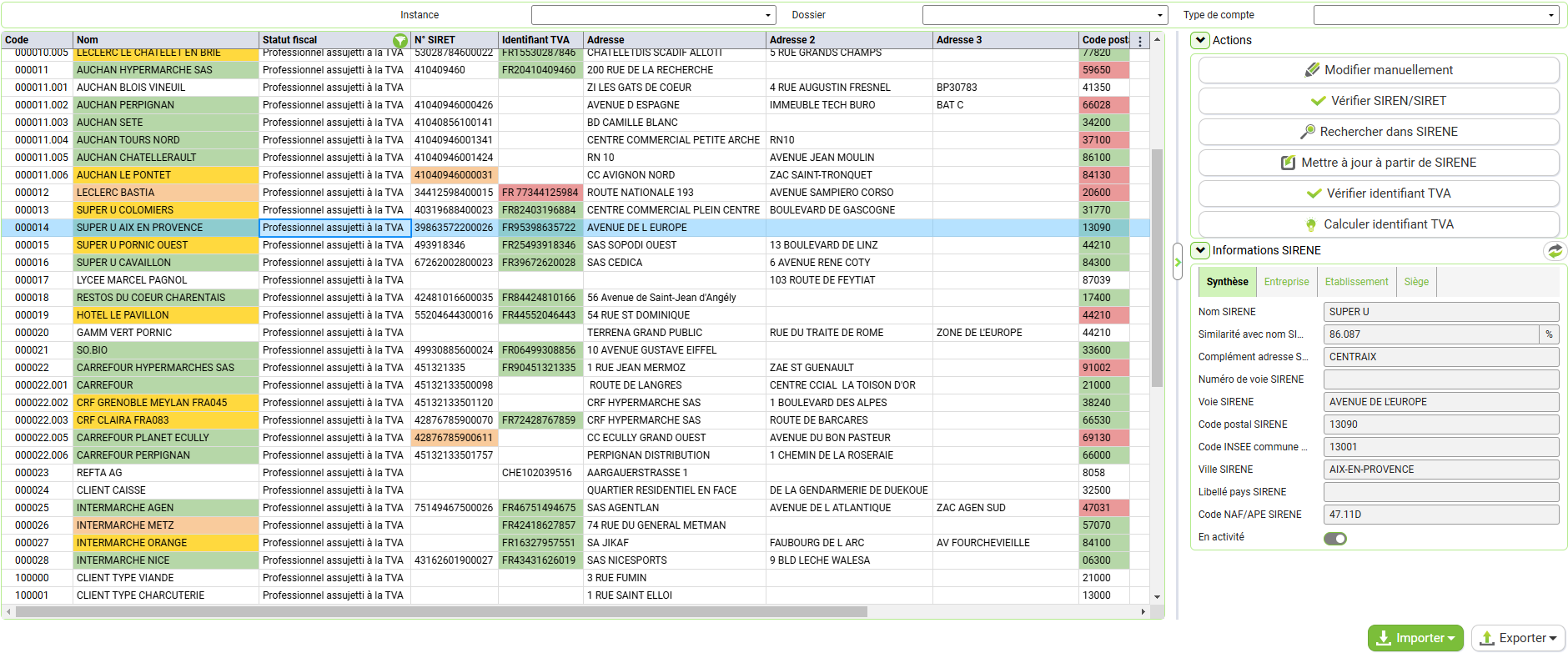
Task: Click the Code NAF/APE SIRENE field
Action: 1441,515
